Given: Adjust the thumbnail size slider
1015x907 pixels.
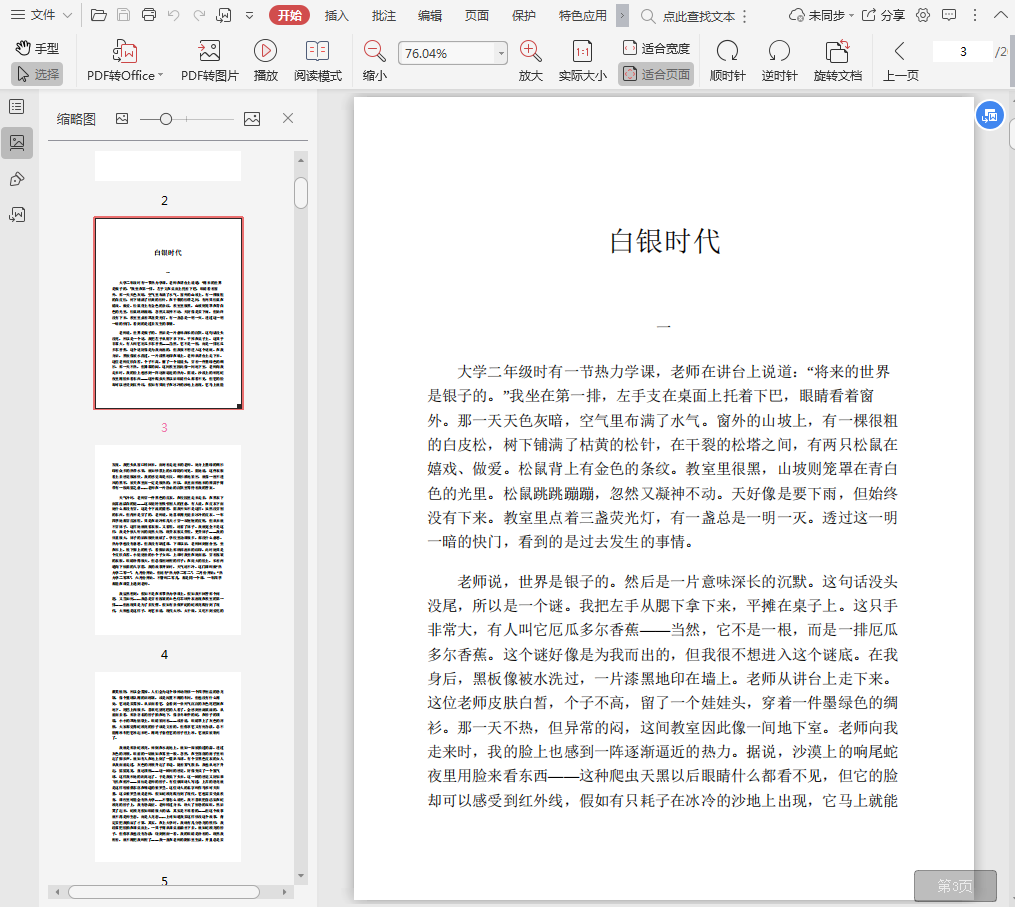Looking at the screenshot, I should pyautogui.click(x=166, y=119).
